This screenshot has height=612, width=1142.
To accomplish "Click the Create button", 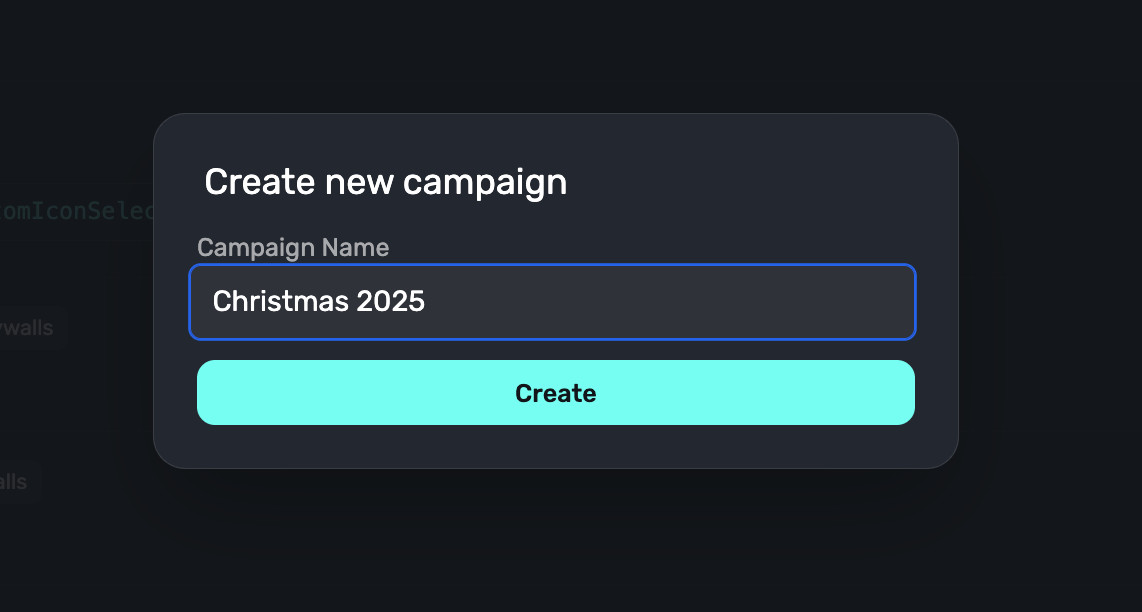I will coord(556,392).
